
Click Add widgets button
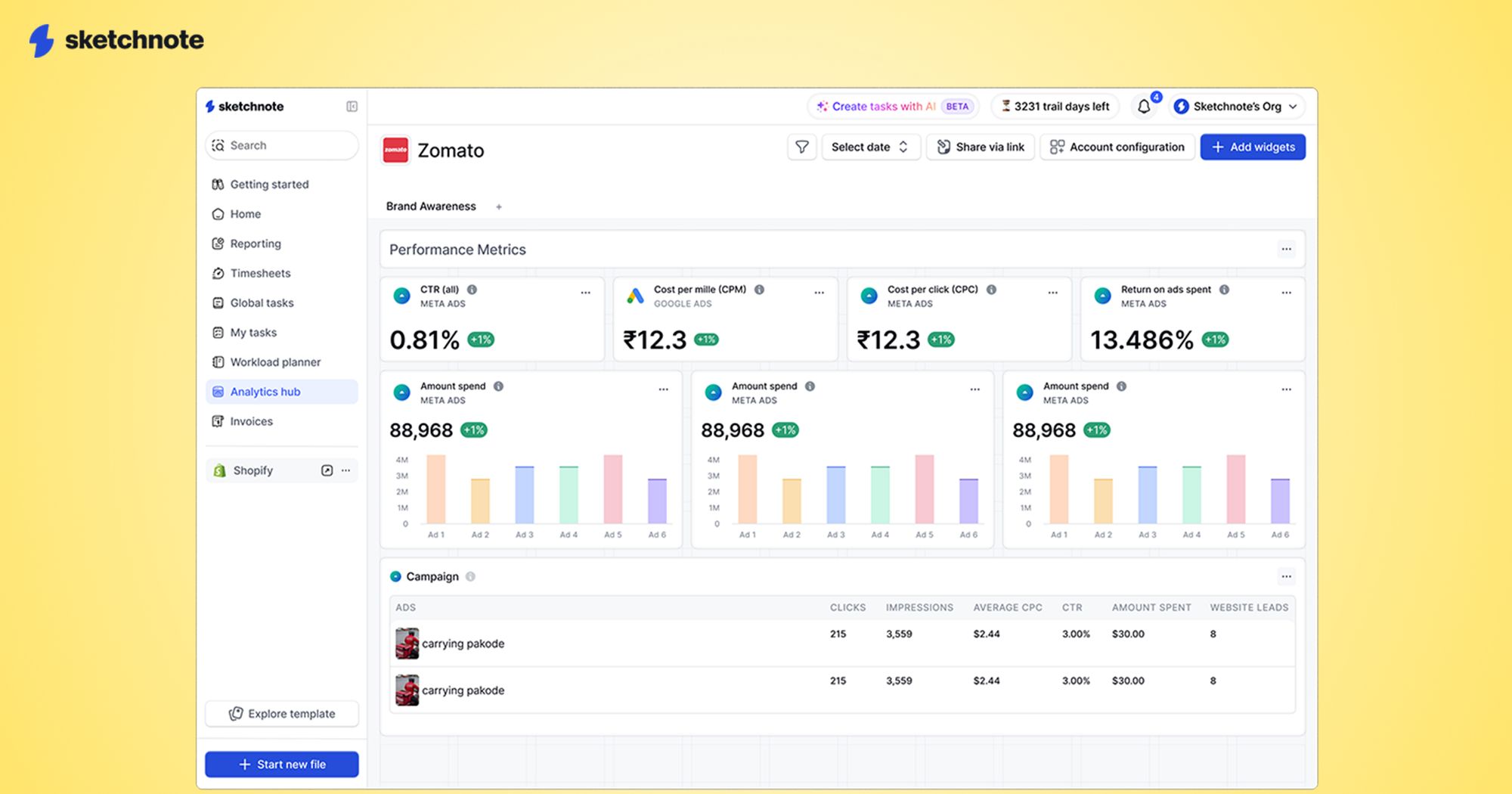(x=1253, y=147)
